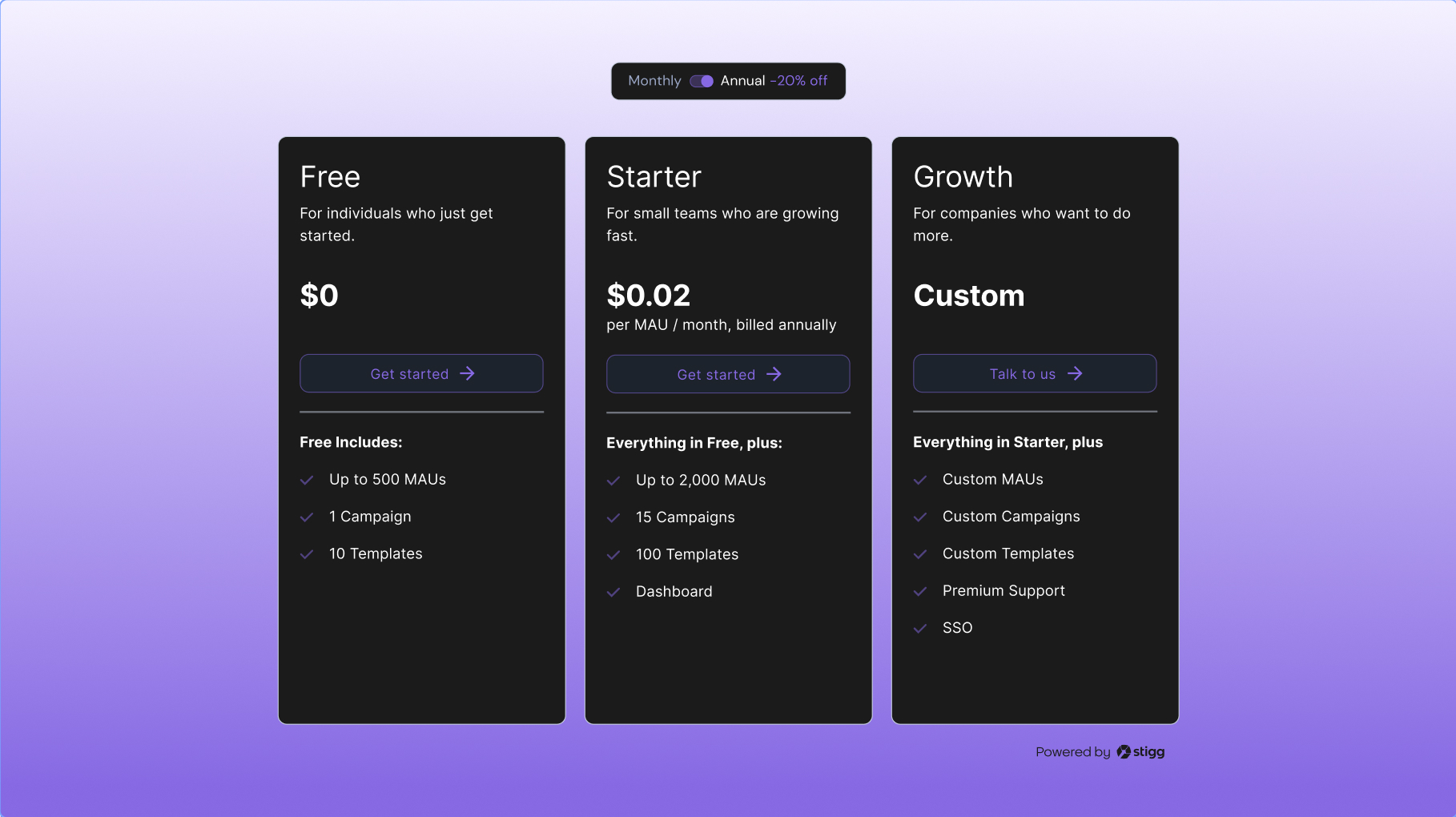
Task: Click the arrow icon inside Talk to us
Action: click(1076, 373)
